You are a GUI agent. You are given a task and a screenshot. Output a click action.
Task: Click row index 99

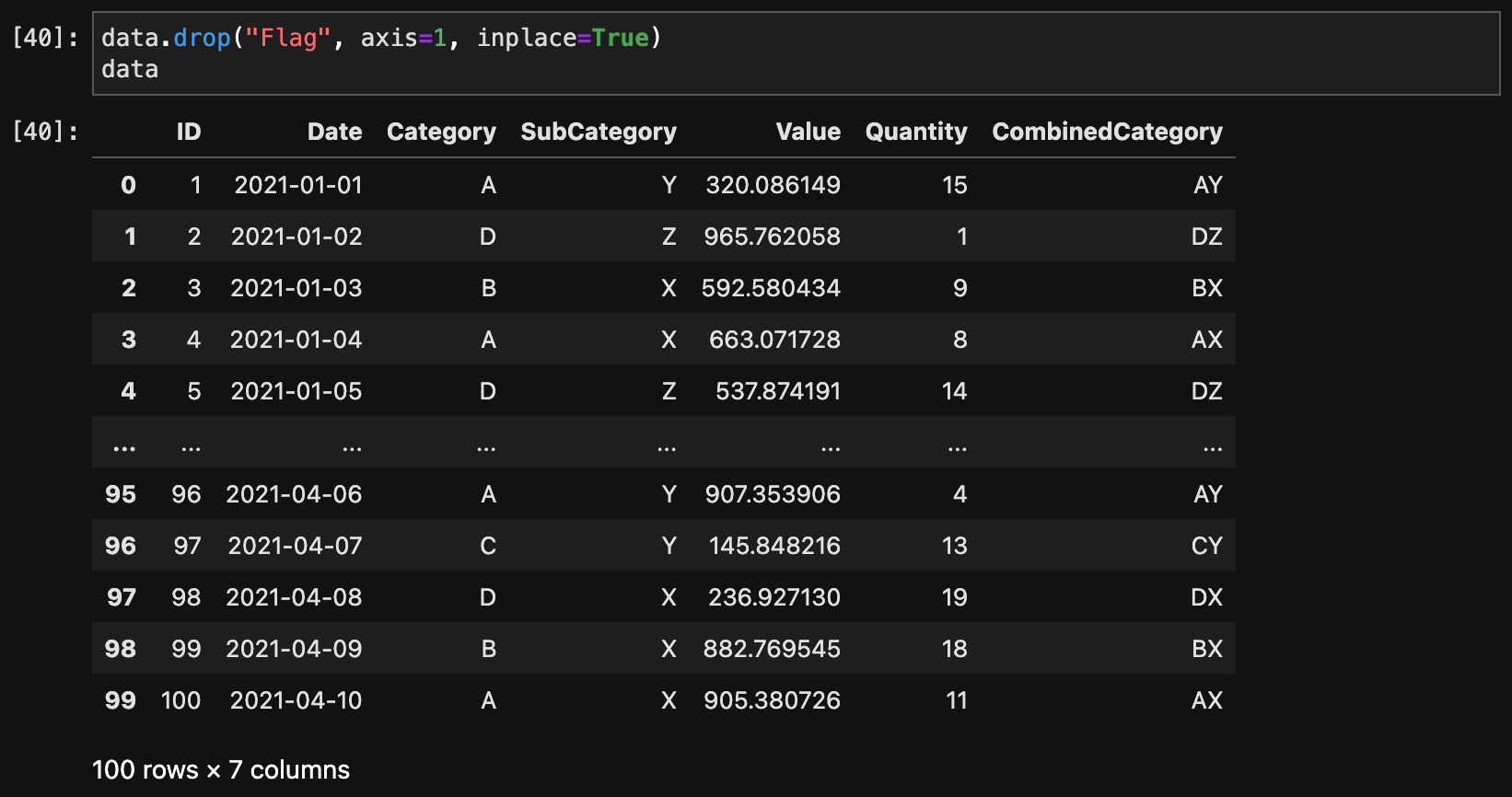[121, 700]
